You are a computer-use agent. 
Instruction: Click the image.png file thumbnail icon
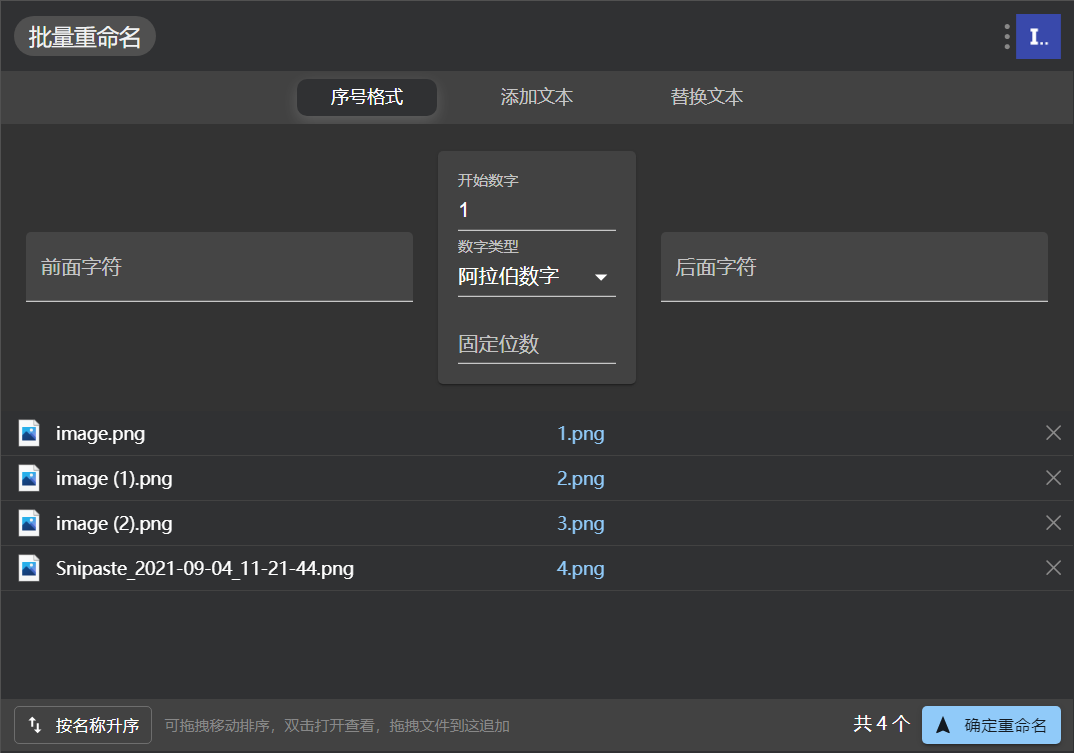pos(28,433)
